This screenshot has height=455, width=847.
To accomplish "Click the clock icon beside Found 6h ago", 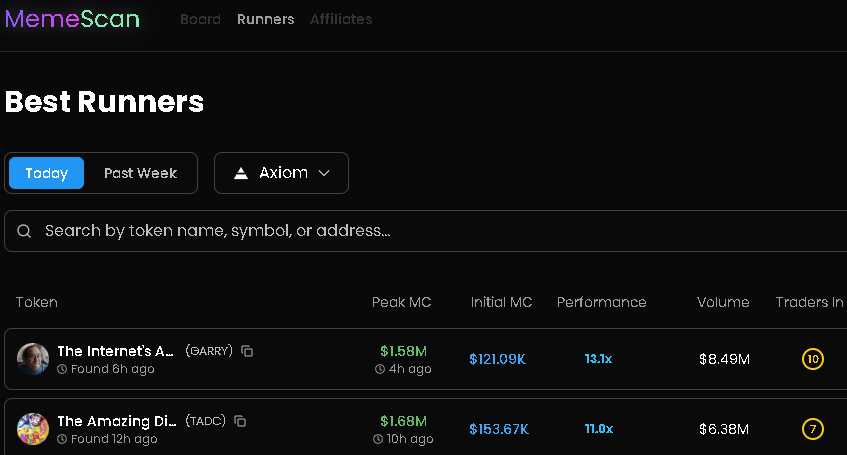I will tap(62, 369).
